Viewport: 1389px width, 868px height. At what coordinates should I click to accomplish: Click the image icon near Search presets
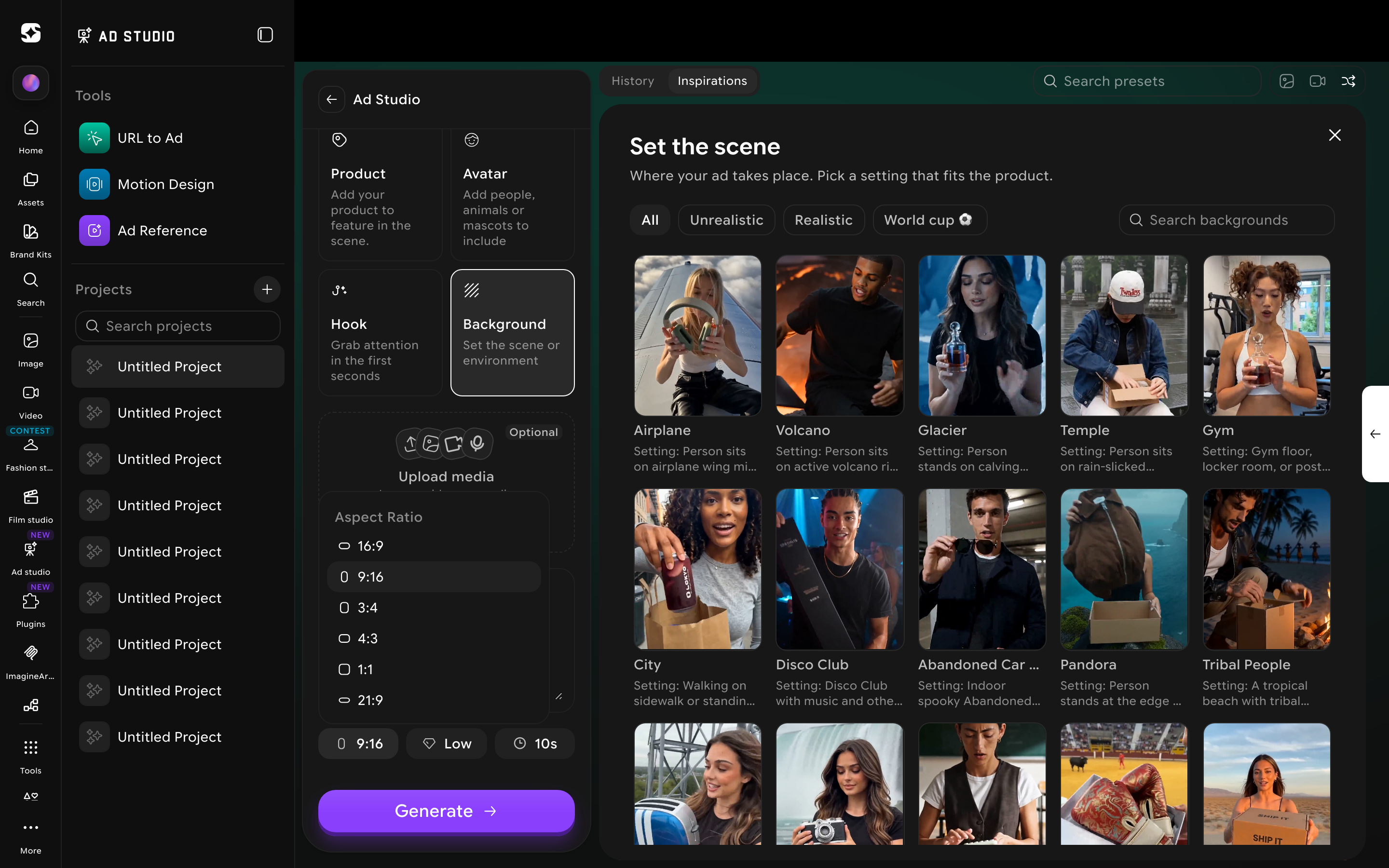[1286, 81]
